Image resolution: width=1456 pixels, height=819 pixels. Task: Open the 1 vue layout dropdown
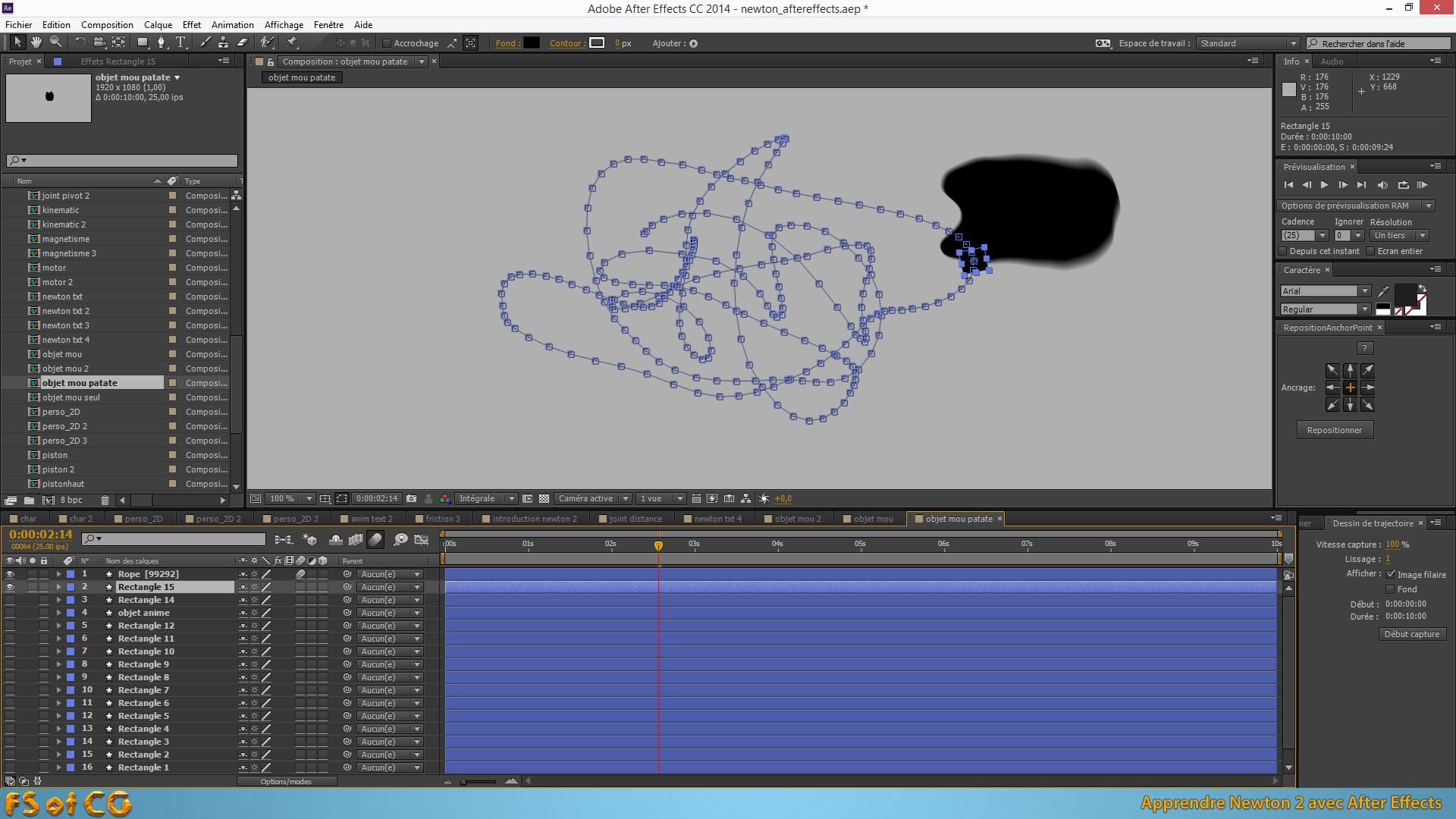661,499
